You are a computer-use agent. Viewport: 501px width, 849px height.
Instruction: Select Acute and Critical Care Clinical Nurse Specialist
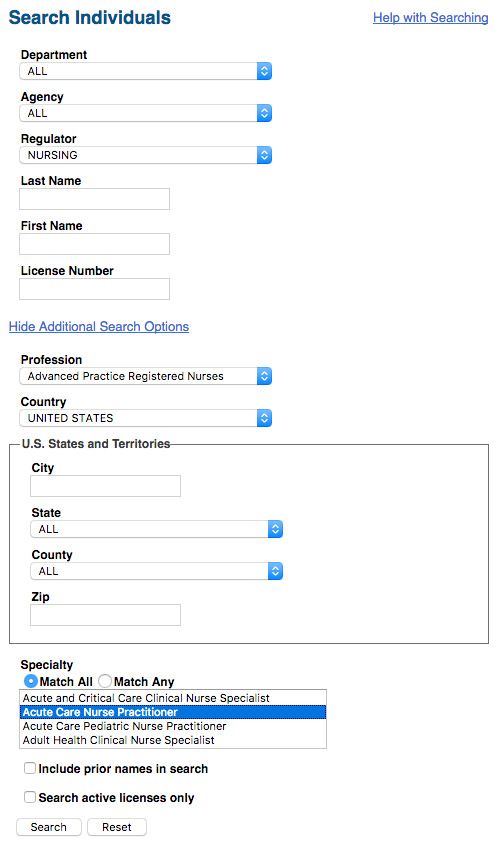[173, 698]
